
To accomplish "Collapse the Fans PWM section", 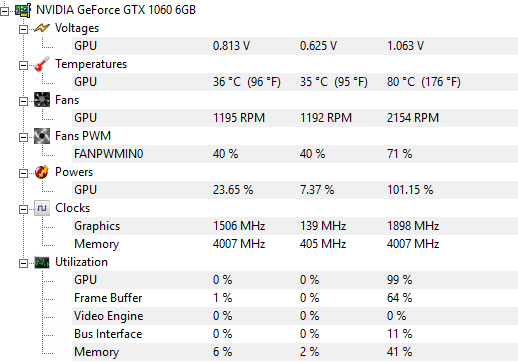I will tap(23, 138).
